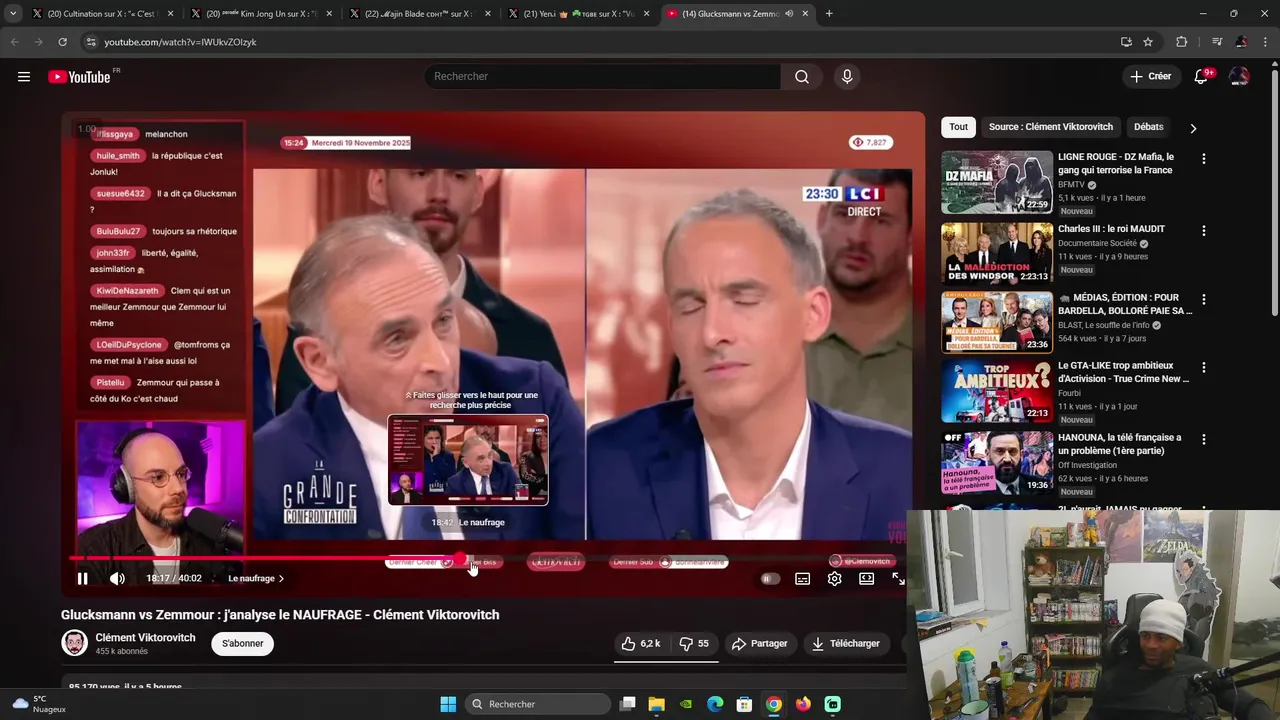Select the 'Débats' filter chip

[x=1148, y=127]
